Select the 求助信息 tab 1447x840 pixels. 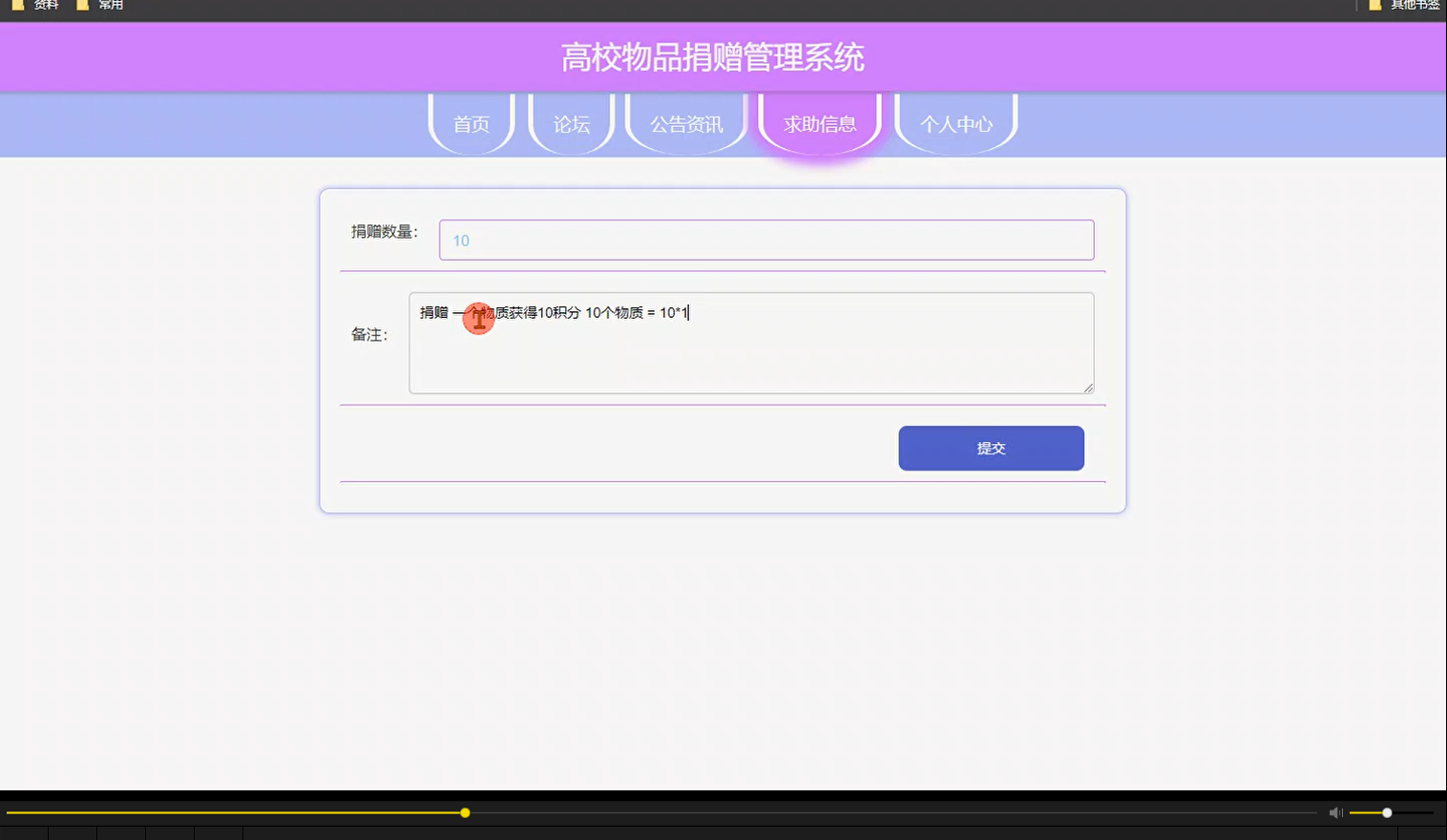tap(819, 124)
